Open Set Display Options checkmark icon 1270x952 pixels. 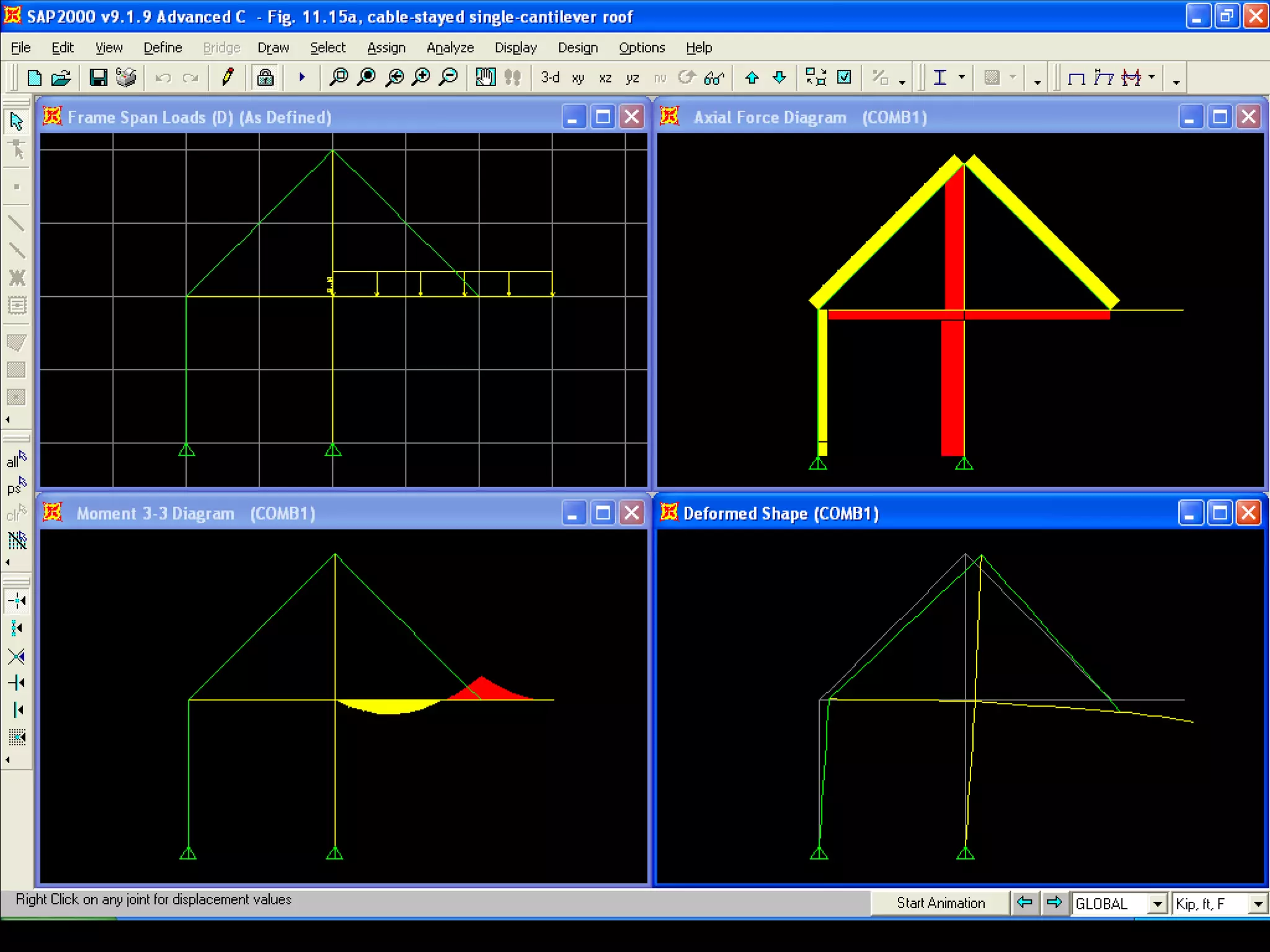(x=844, y=77)
